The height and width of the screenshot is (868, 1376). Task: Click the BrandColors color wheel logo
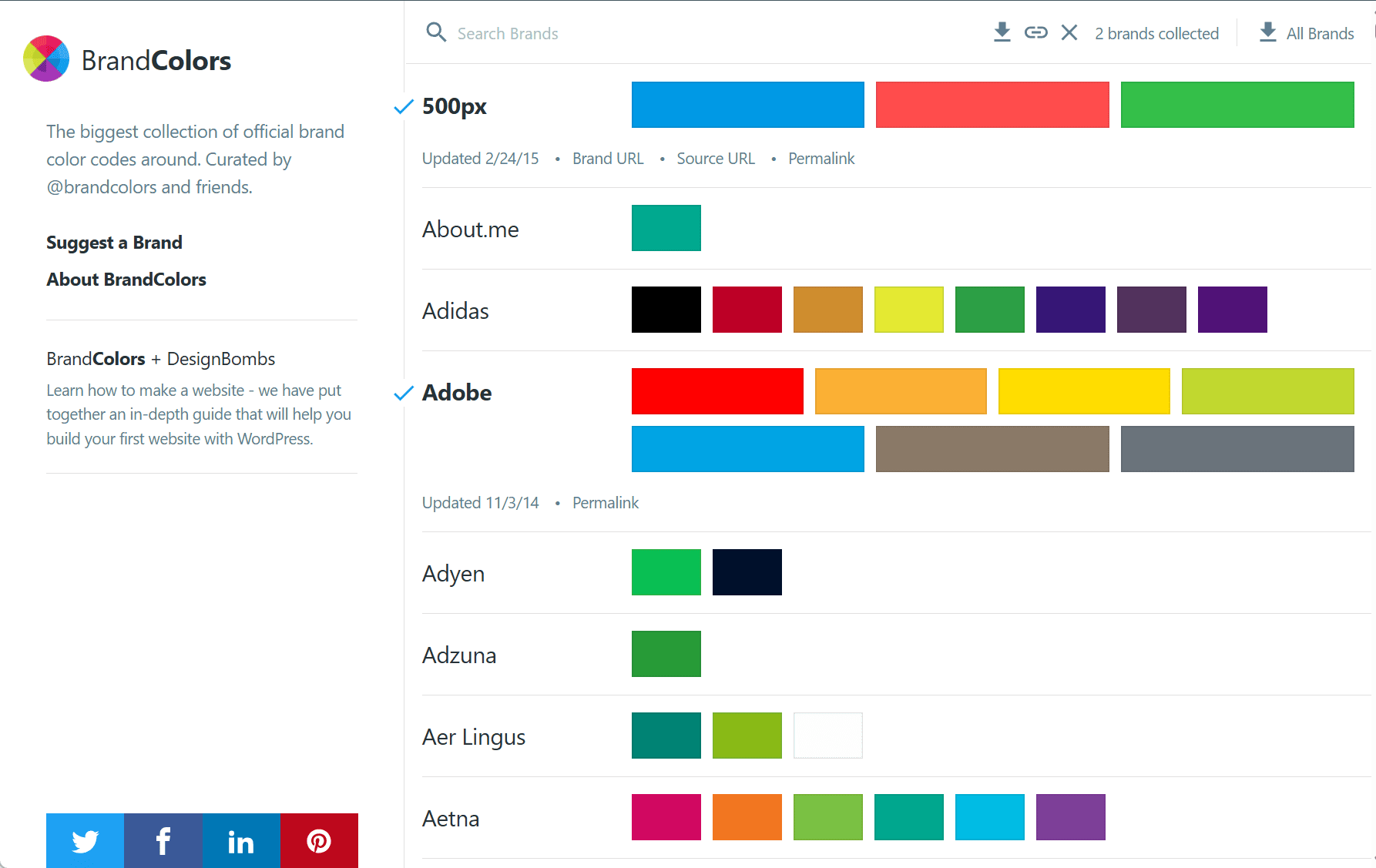pos(46,59)
